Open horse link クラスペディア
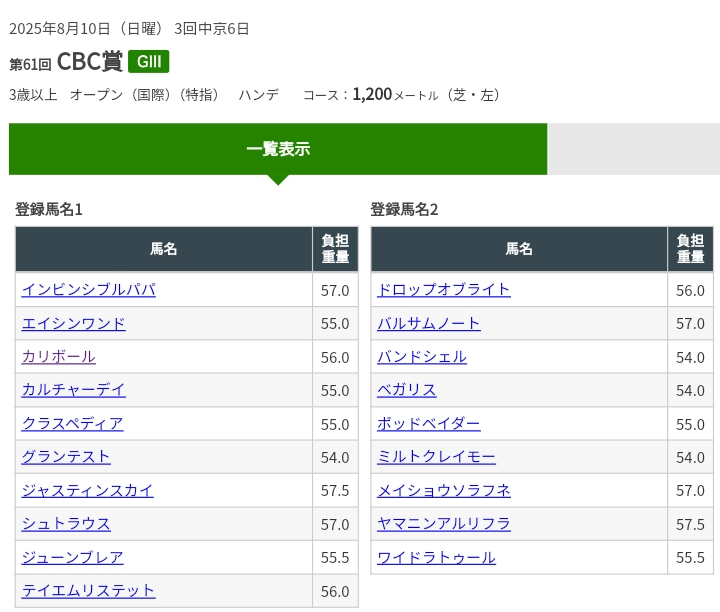The width and height of the screenshot is (720, 612). (x=73, y=423)
